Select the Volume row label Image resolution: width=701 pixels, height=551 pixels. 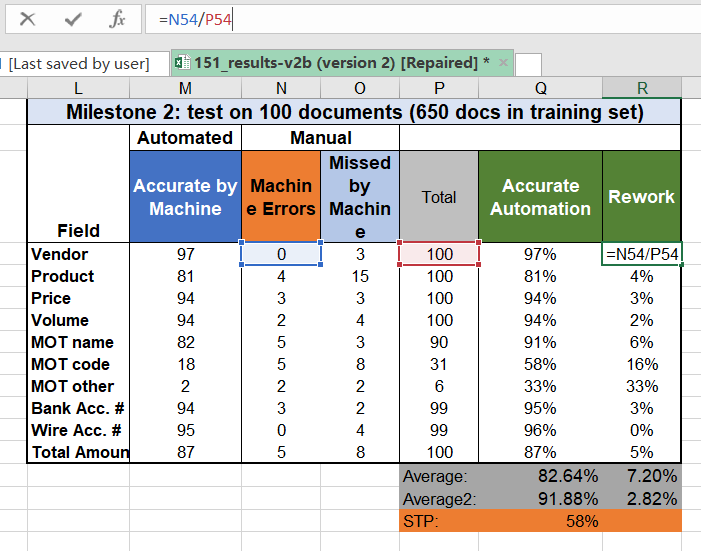pyautogui.click(x=78, y=320)
